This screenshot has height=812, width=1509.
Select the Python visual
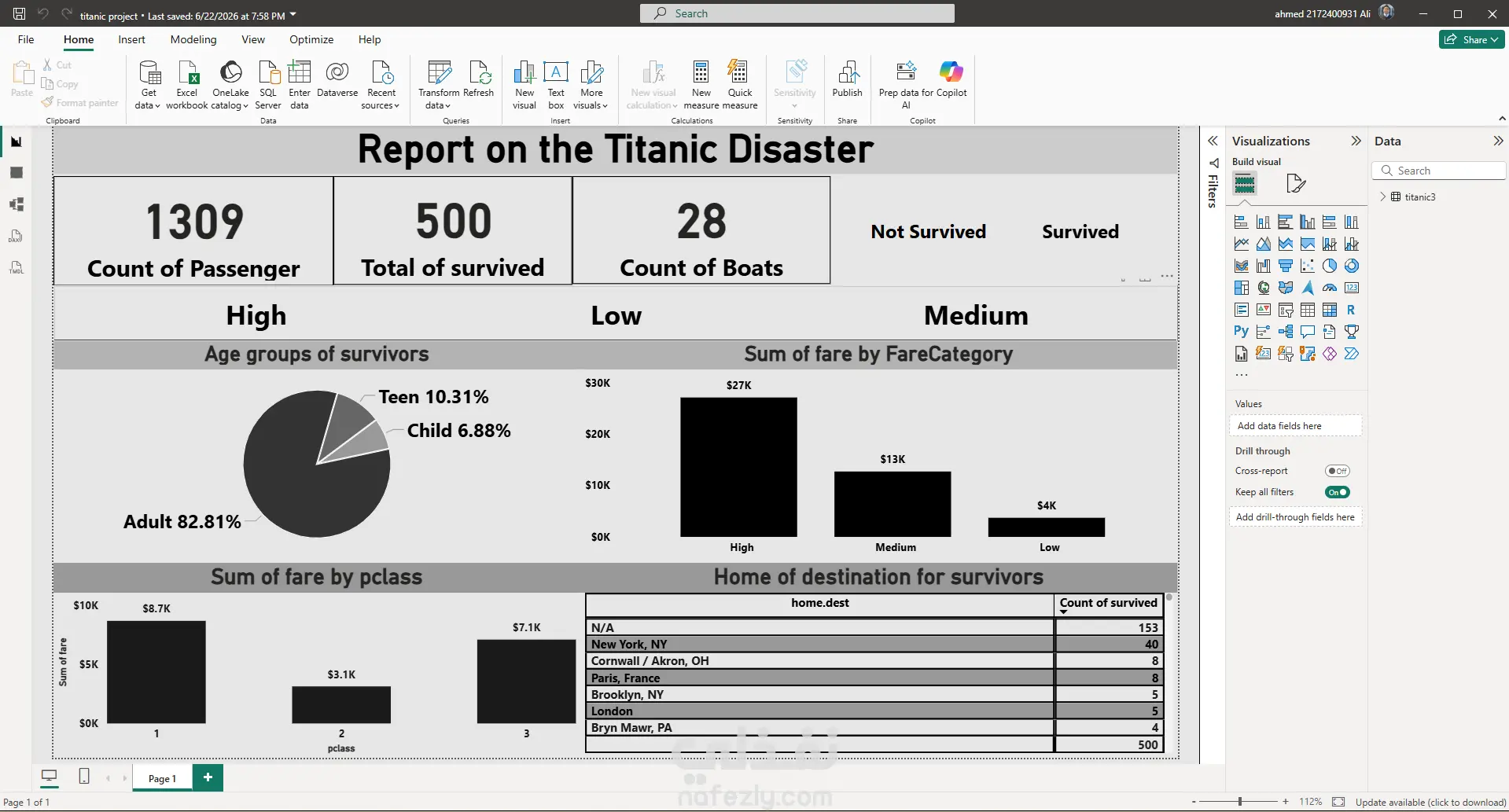[x=1242, y=332]
